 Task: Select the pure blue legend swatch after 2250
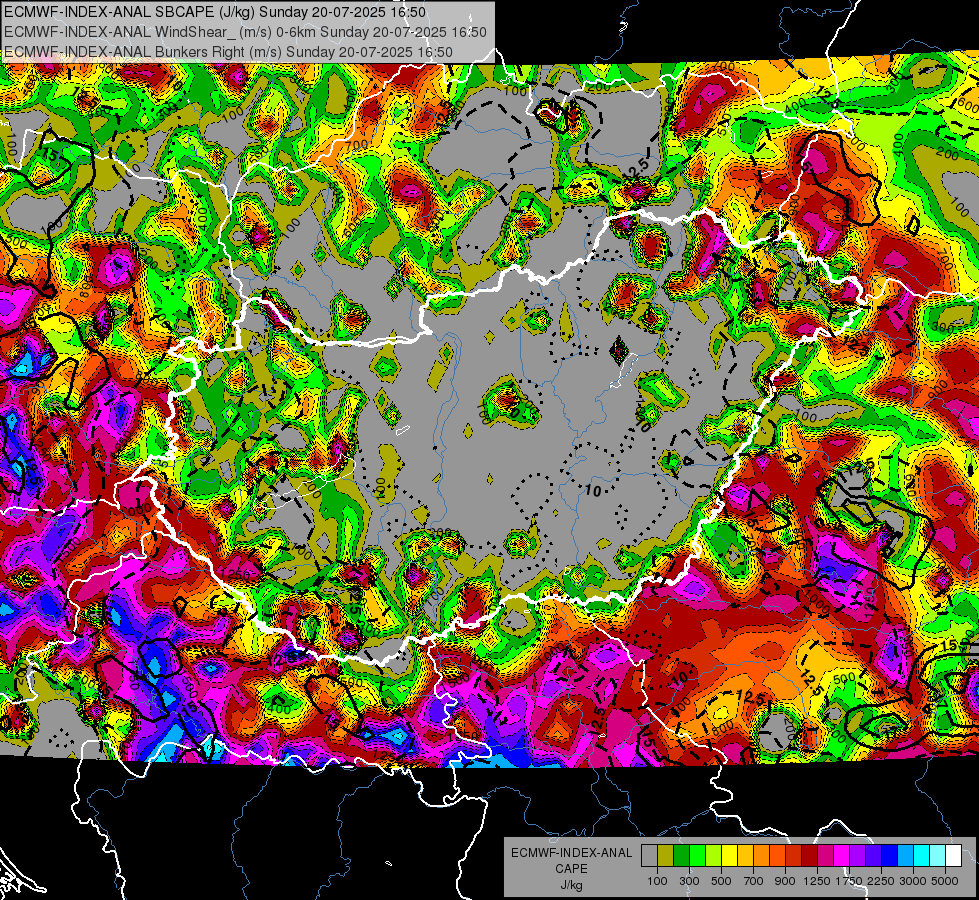pyautogui.click(x=890, y=856)
